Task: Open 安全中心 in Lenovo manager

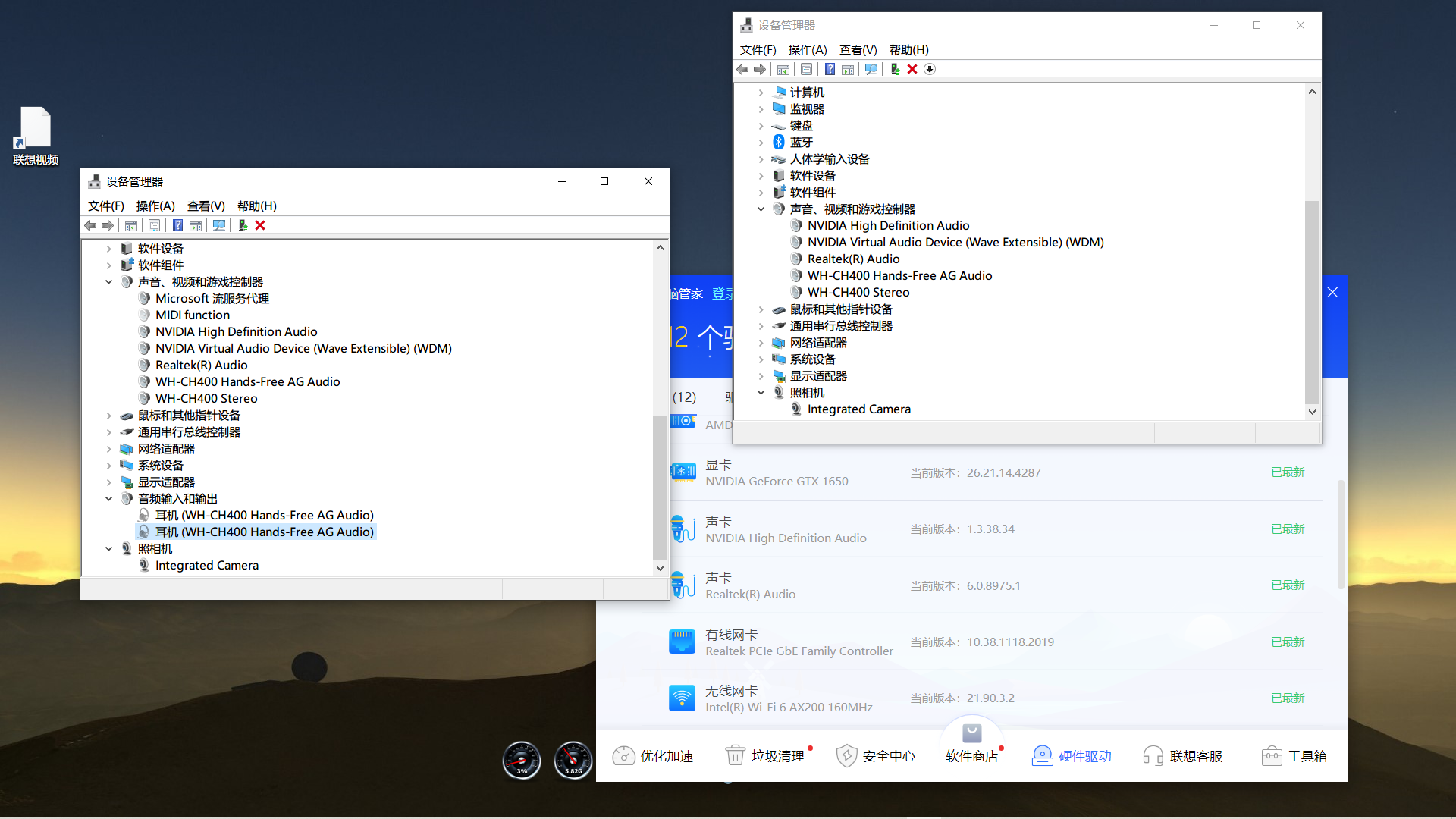Action: tap(875, 756)
